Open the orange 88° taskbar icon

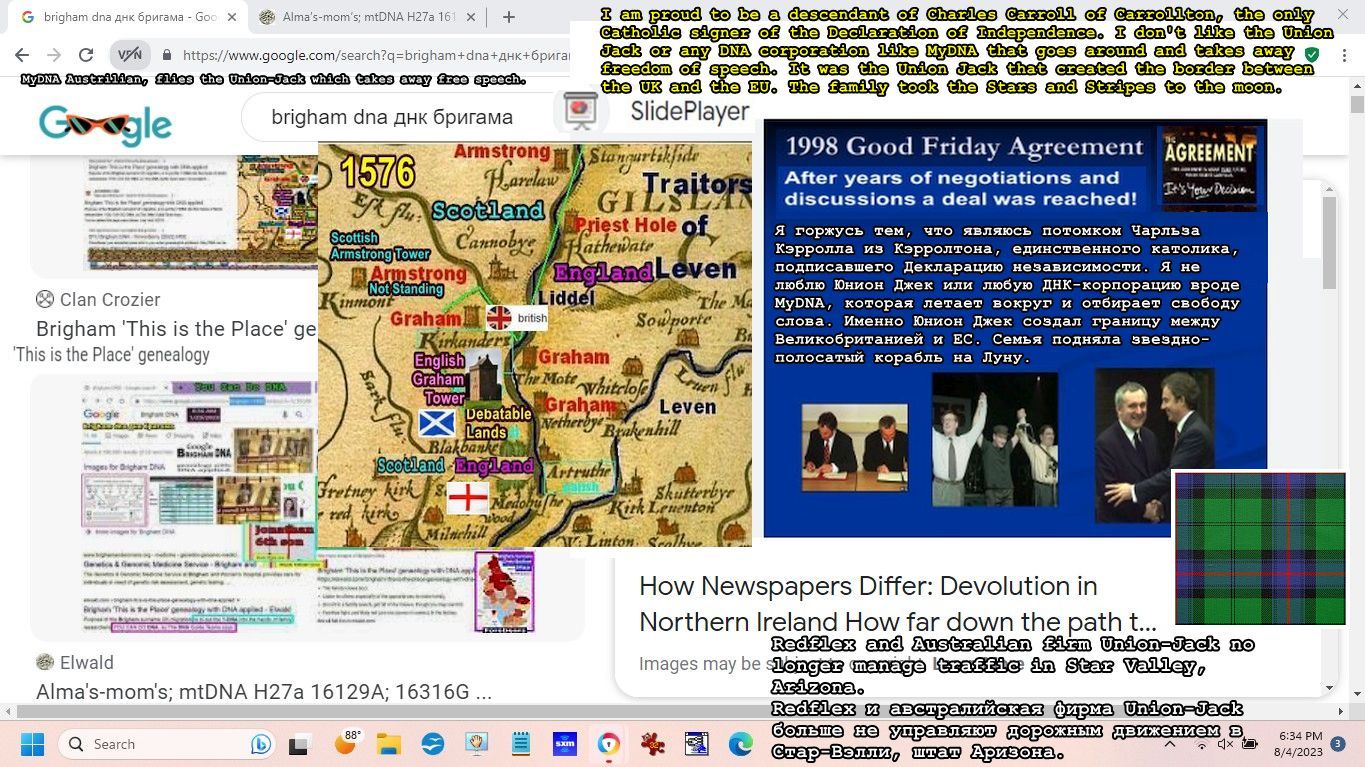pos(346,744)
